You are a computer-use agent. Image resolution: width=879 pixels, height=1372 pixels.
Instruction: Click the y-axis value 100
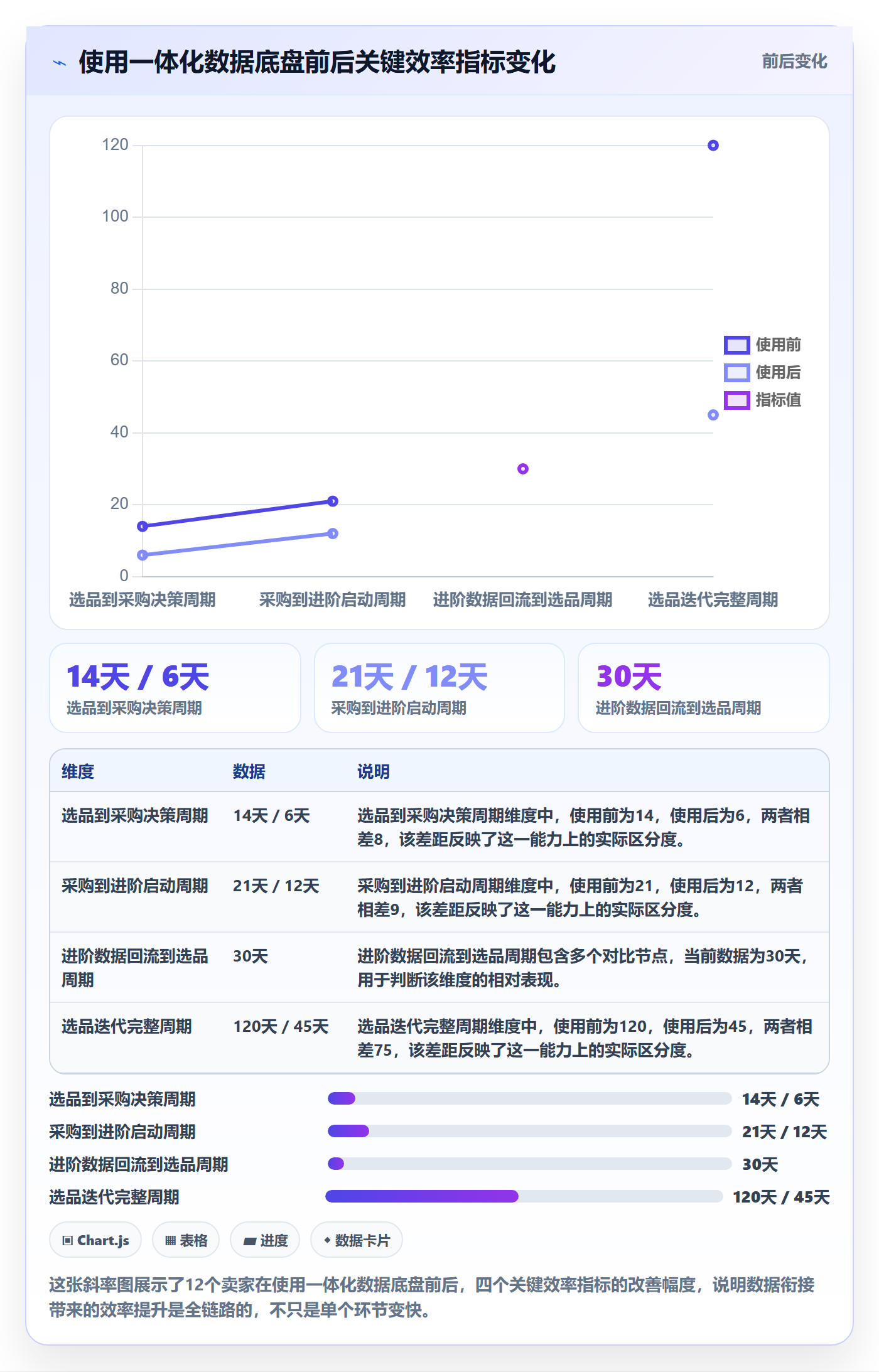[x=115, y=217]
